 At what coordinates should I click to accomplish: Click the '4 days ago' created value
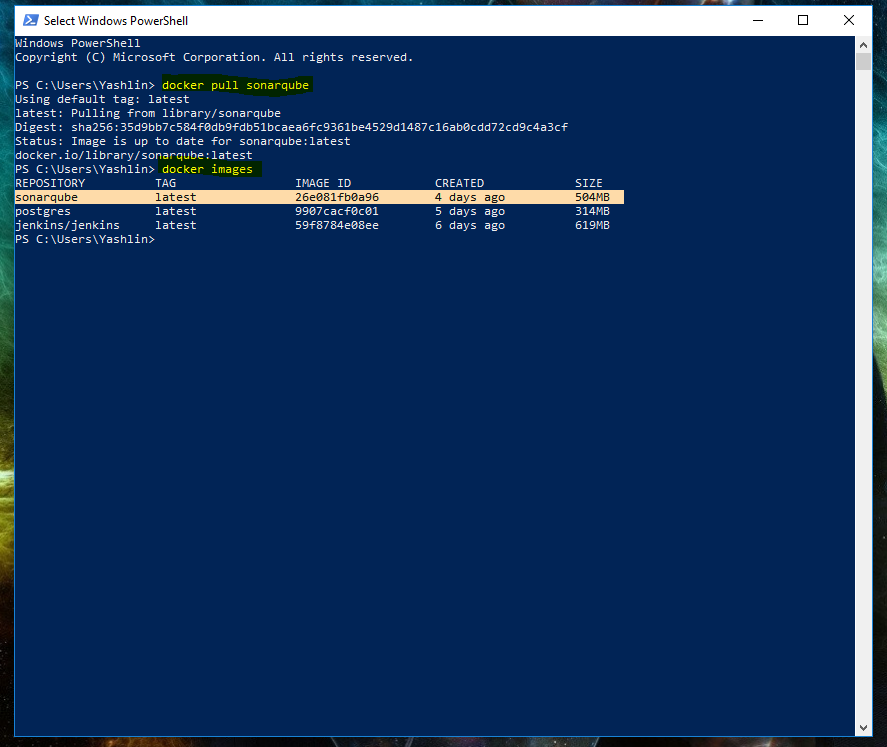pyautogui.click(x=470, y=197)
